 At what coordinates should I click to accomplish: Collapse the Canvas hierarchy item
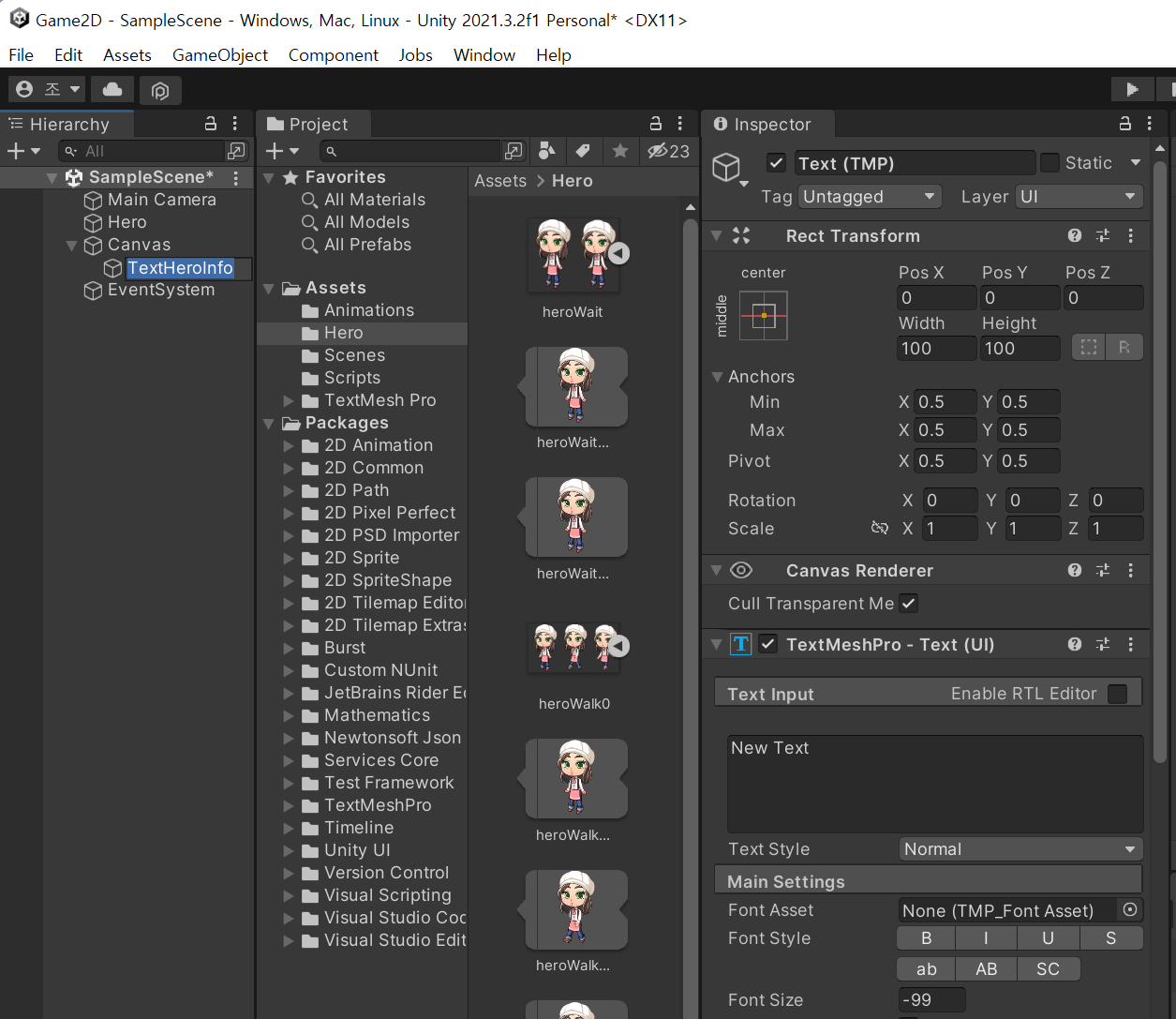[x=72, y=246]
